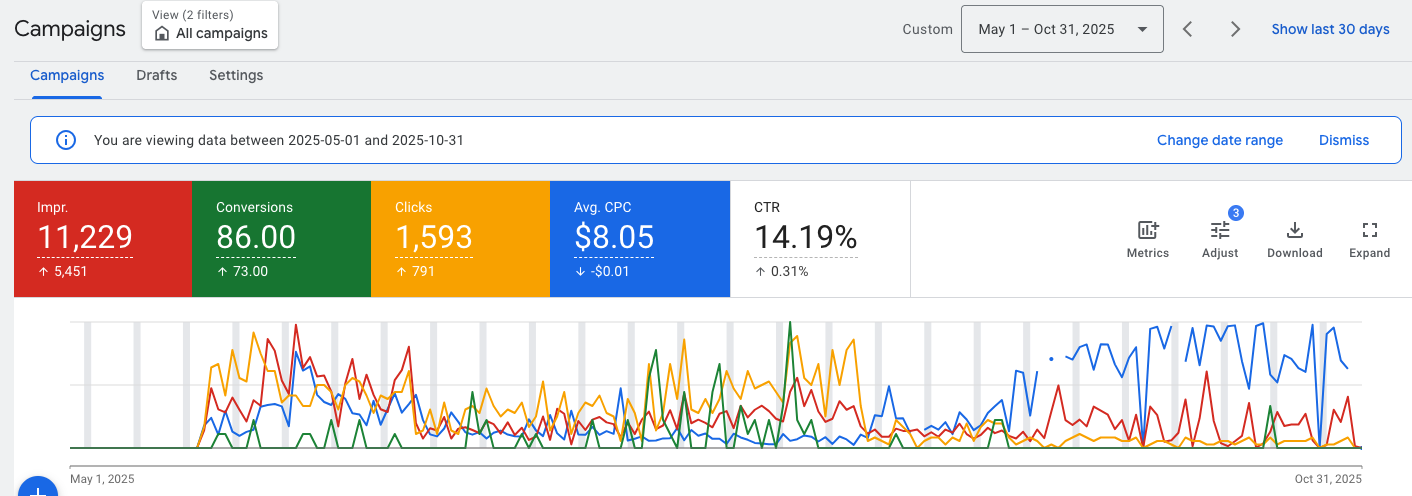Image resolution: width=1412 pixels, height=496 pixels.
Task: Click the Oct 31, 2025 axis label
Action: pos(1328,479)
